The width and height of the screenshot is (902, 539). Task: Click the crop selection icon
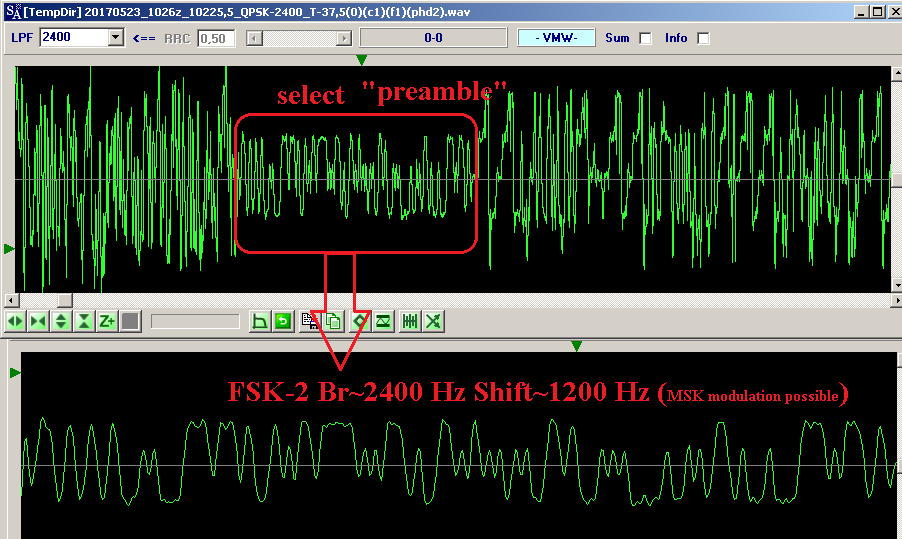tap(260, 321)
